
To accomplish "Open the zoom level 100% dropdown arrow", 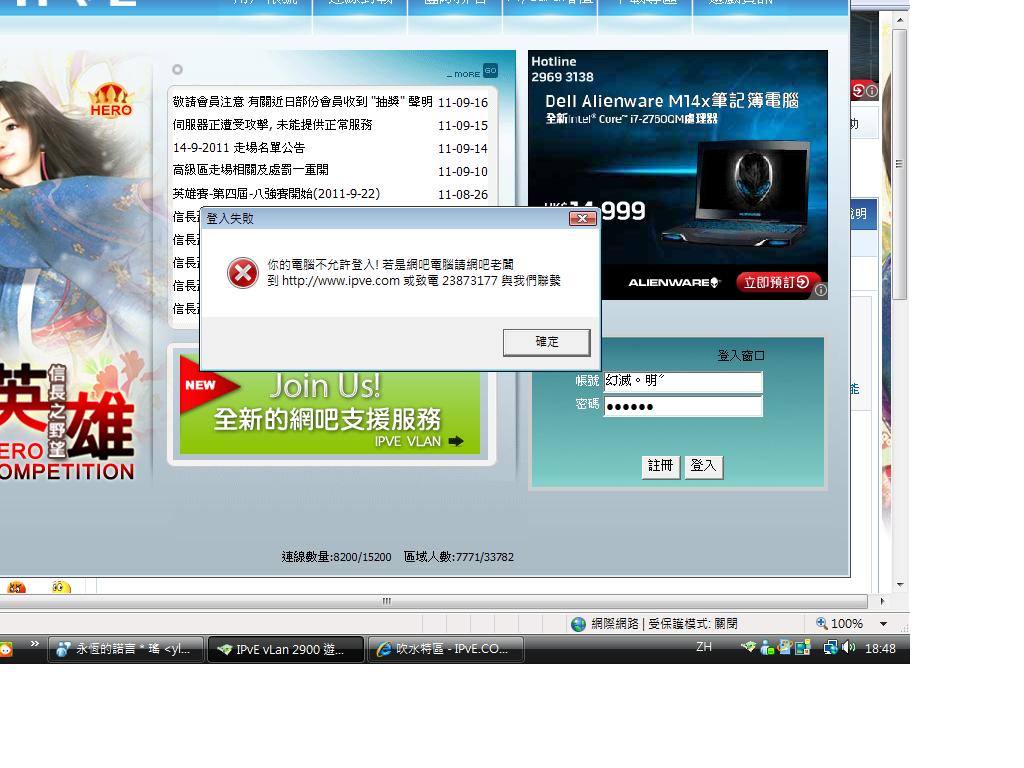I will pos(884,624).
